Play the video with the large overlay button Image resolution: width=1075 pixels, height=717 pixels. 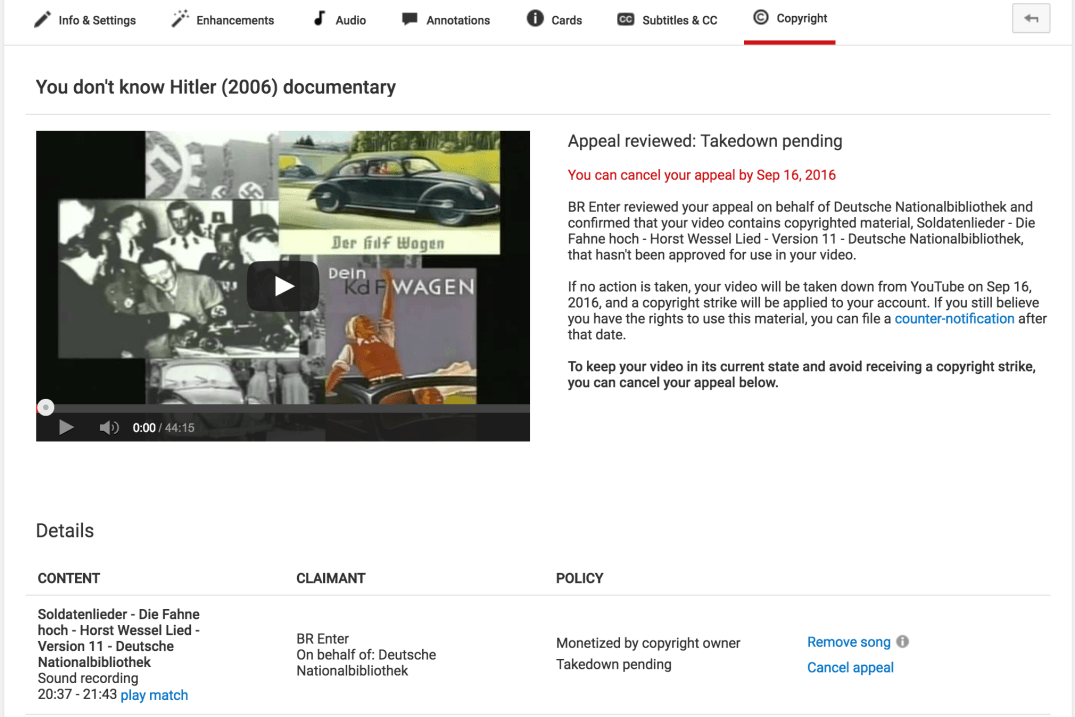(x=283, y=285)
